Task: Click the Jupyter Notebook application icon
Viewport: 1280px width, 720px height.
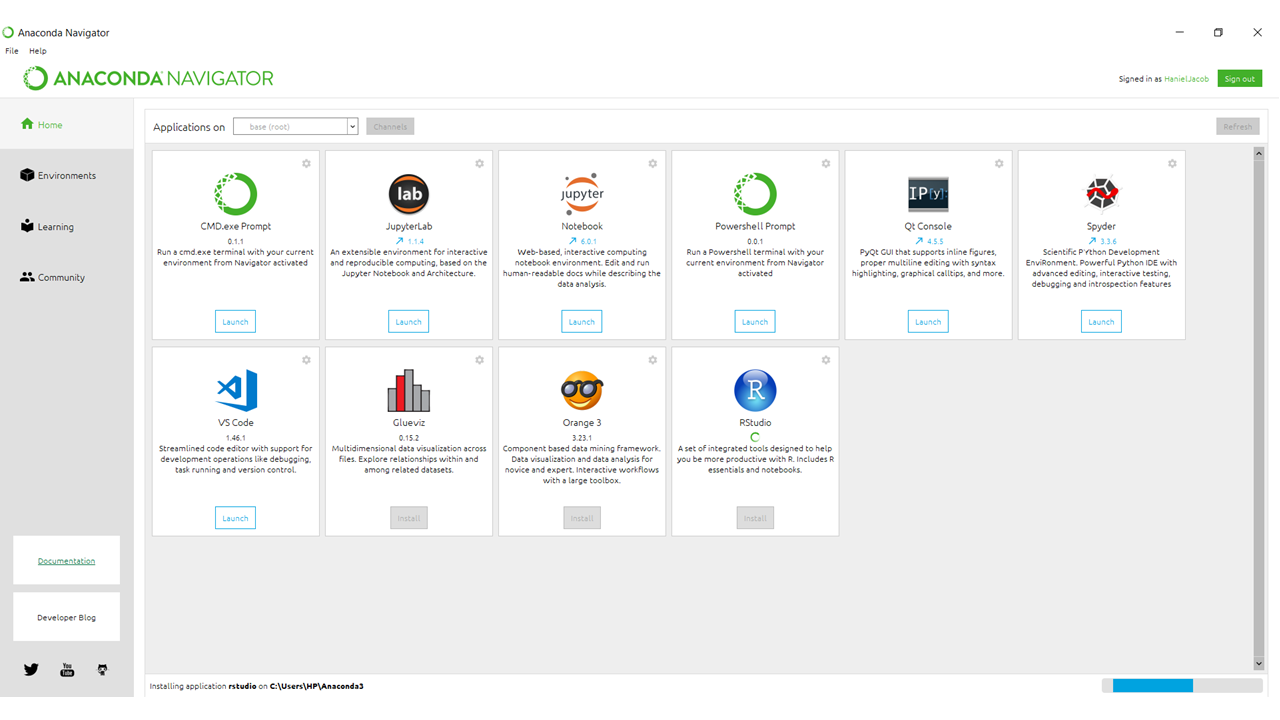Action: pos(582,194)
